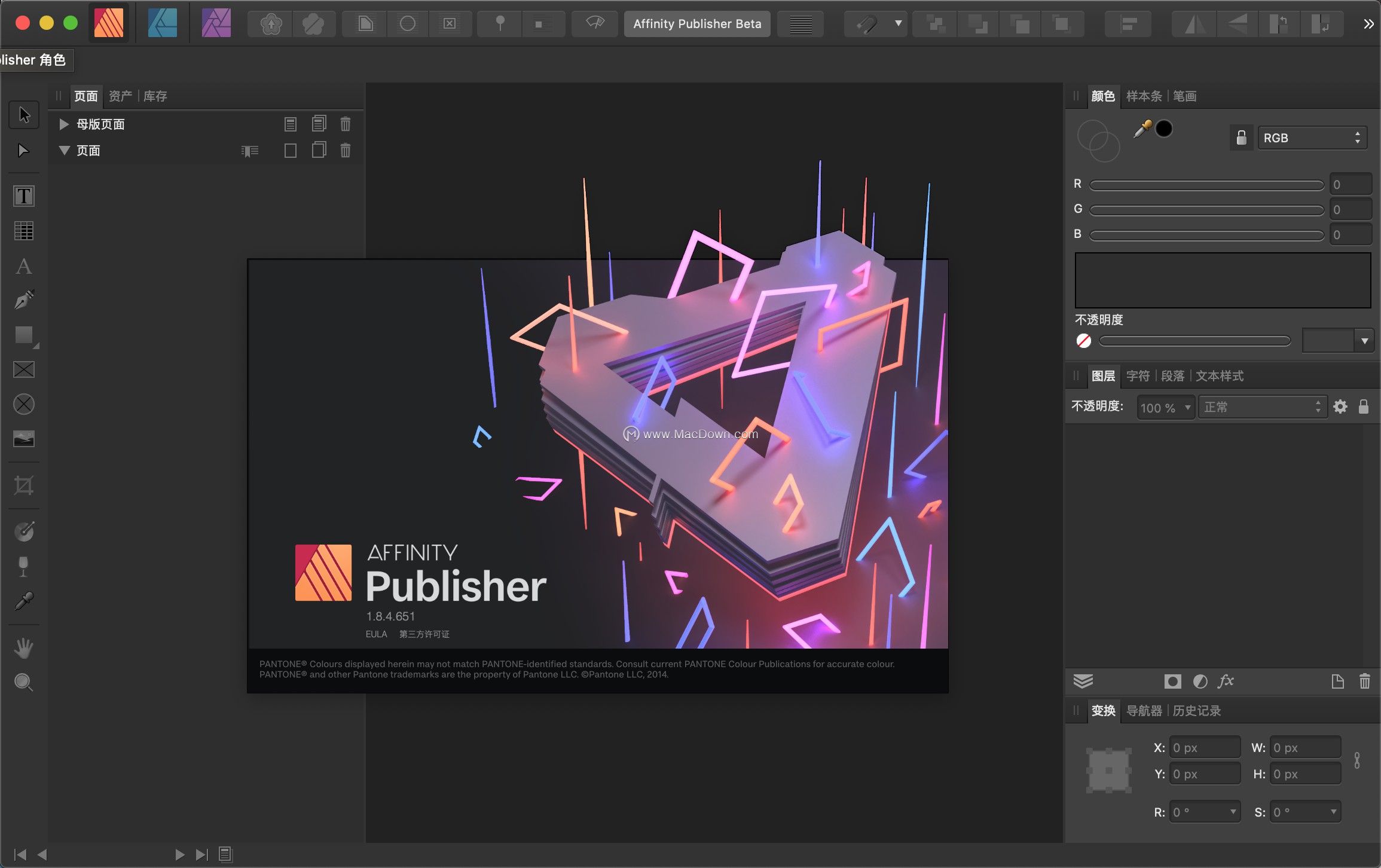Go to next page arrow
Image resolution: width=1381 pixels, height=868 pixels.
click(179, 854)
